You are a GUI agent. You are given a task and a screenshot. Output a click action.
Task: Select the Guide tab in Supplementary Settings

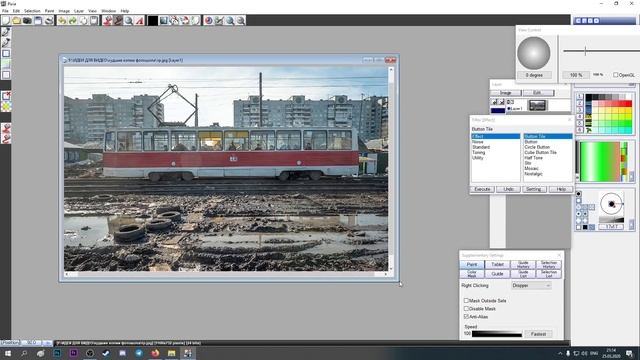coord(497,274)
